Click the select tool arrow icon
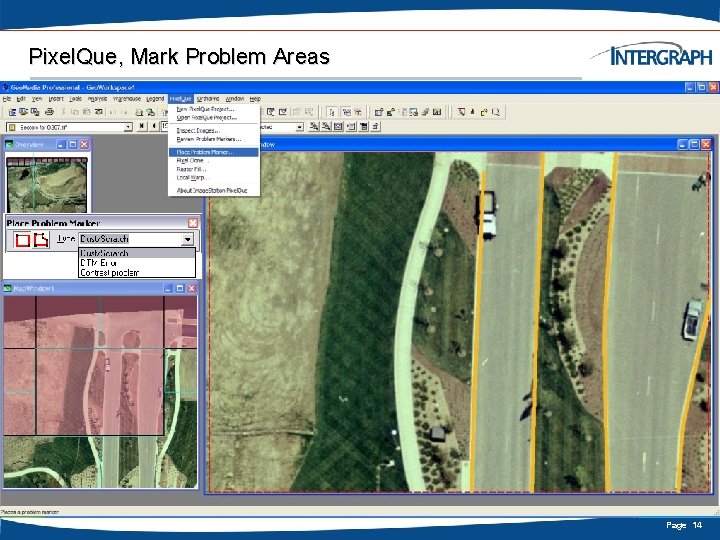This screenshot has width=720, height=540. 332,112
